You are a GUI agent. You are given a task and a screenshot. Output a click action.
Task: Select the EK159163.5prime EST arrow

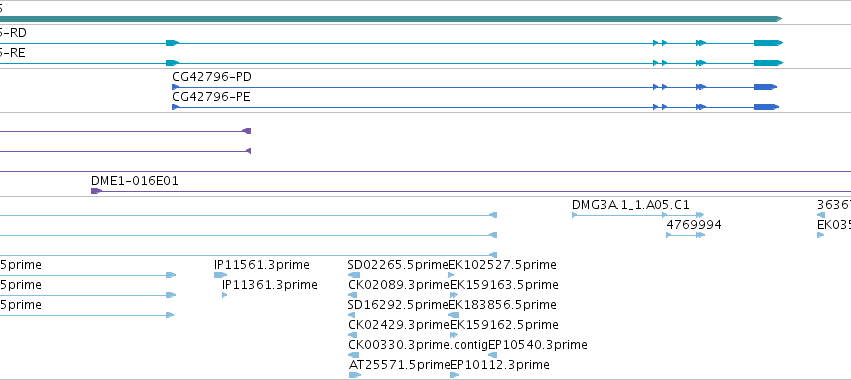click(x=454, y=295)
